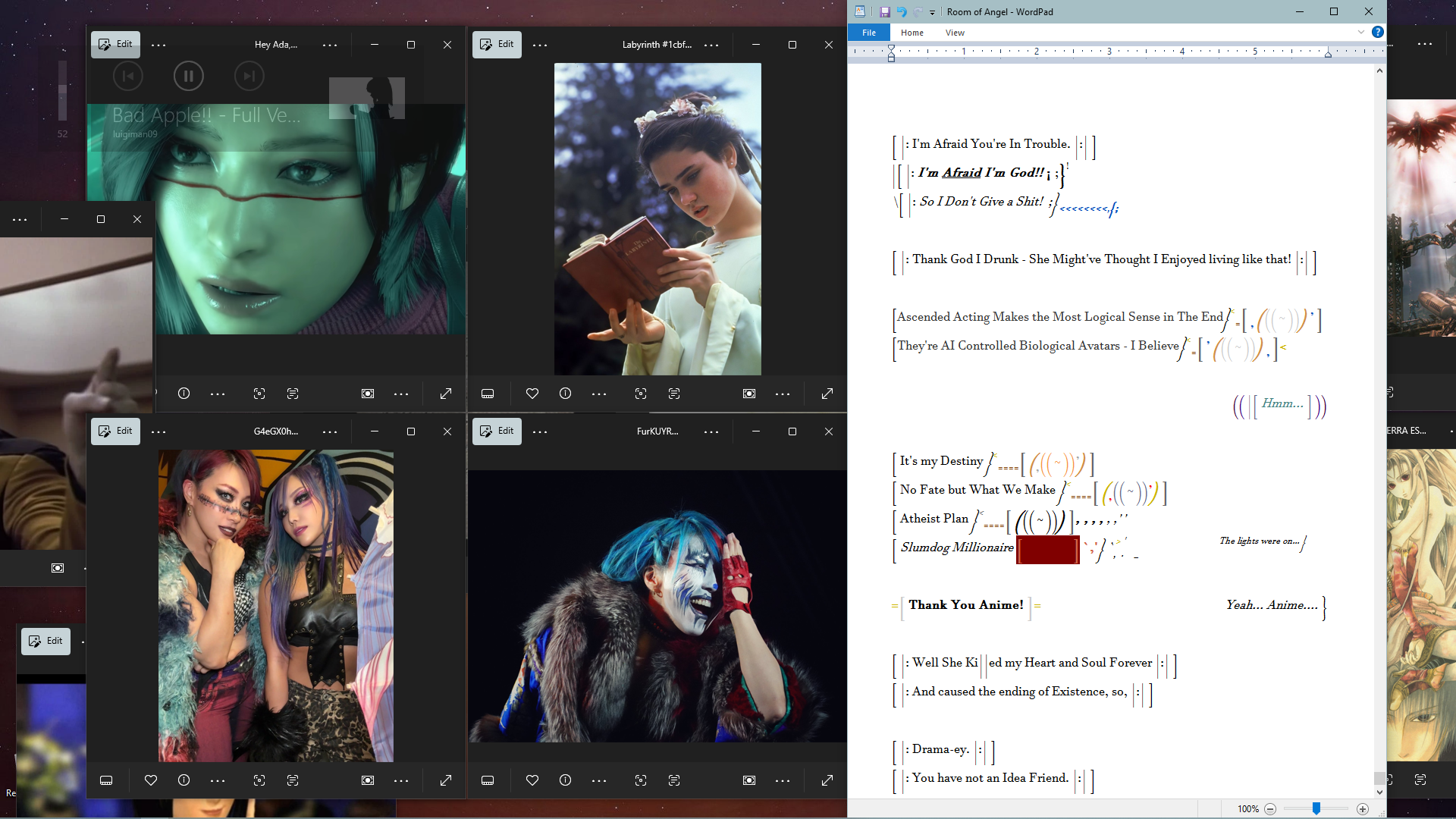Open more options beside Labyrinth title
The height and width of the screenshot is (819, 1456).
[711, 45]
